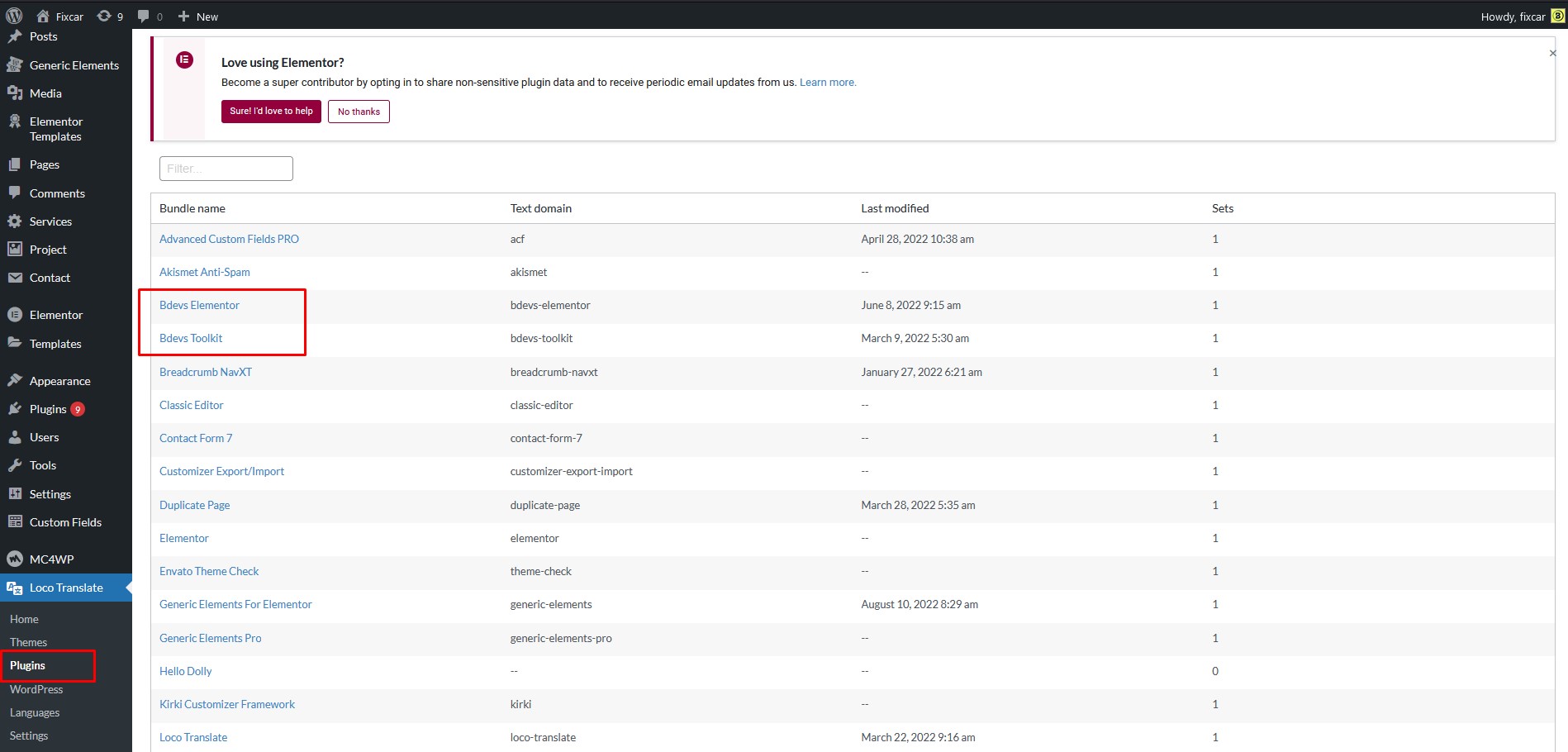Open the Customizer Export/Import bundle
The image size is (1568, 752).
pyautogui.click(x=221, y=471)
